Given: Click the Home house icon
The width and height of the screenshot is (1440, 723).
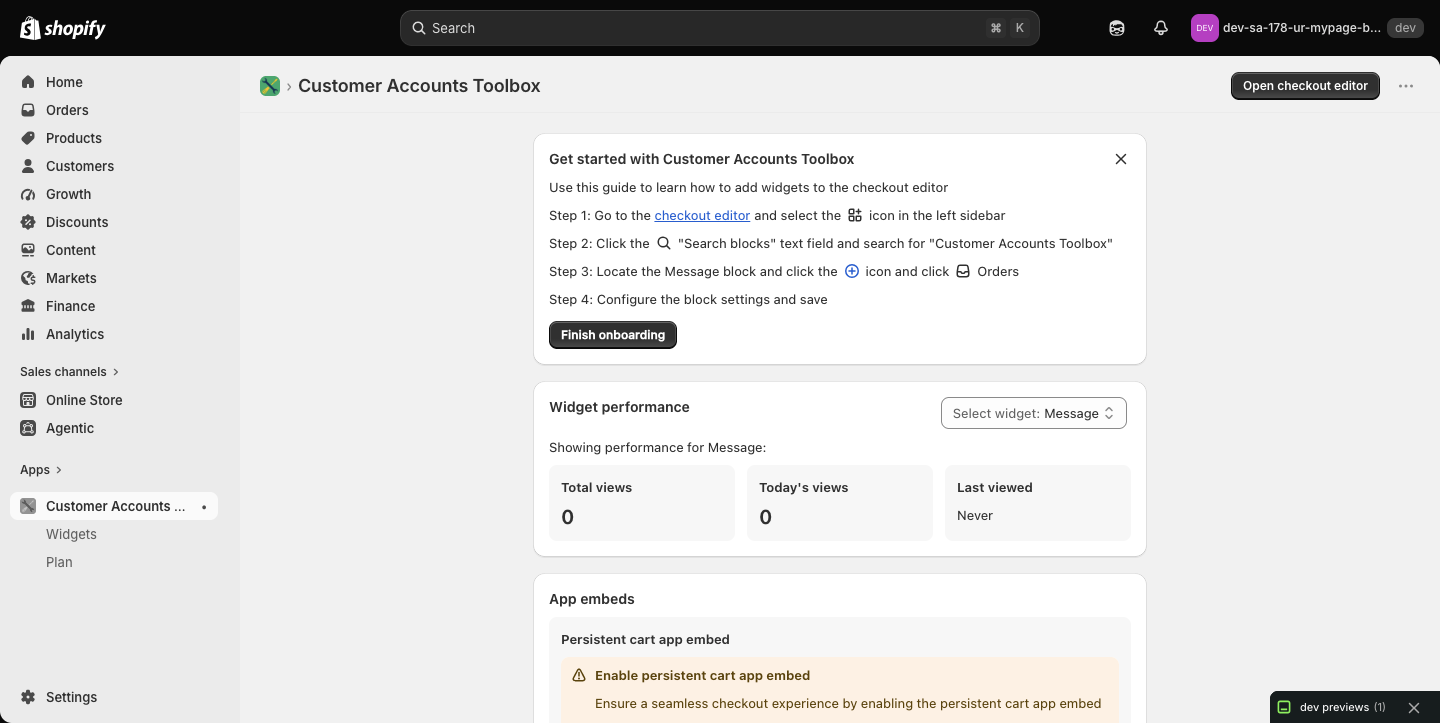Looking at the screenshot, I should click(x=28, y=82).
